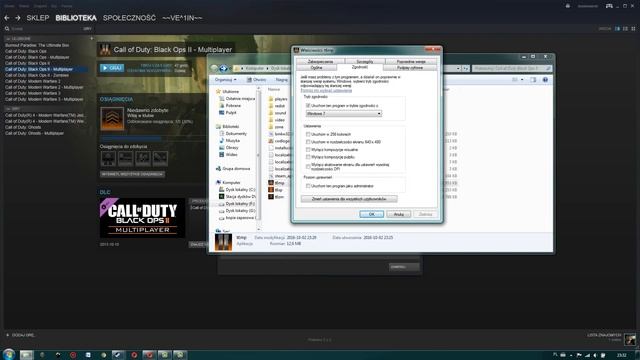Open SPOŁECZNOŚĆ section in Steam
The image size is (640, 360).
[x=129, y=18]
